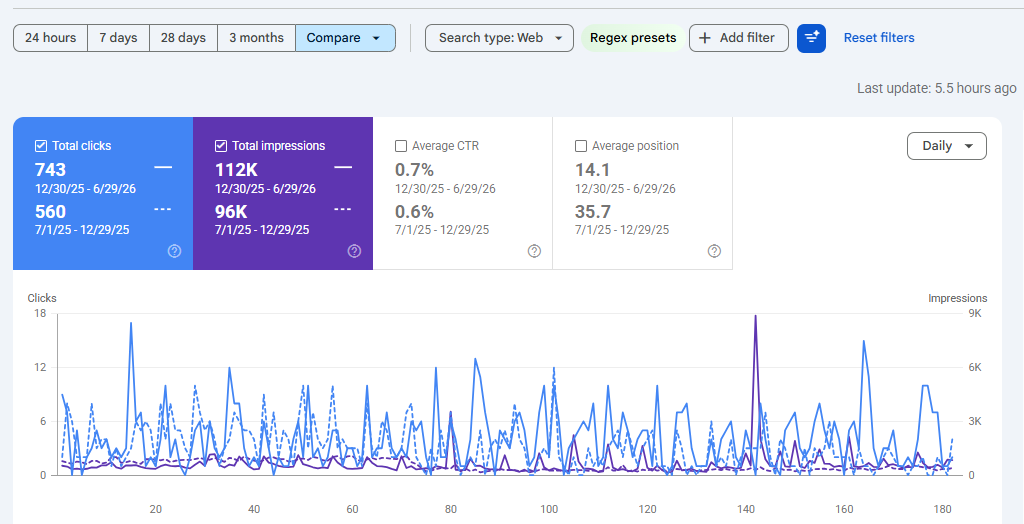Click the 180 tick label on x-axis
This screenshot has width=1024, height=524.
click(943, 510)
